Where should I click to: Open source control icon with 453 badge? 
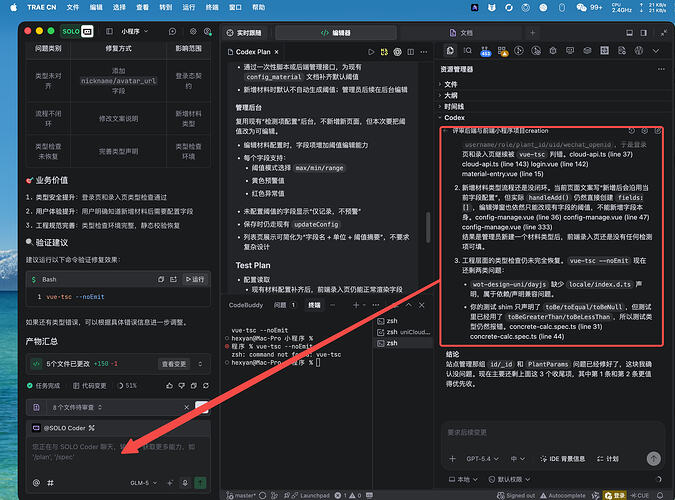click(x=485, y=51)
